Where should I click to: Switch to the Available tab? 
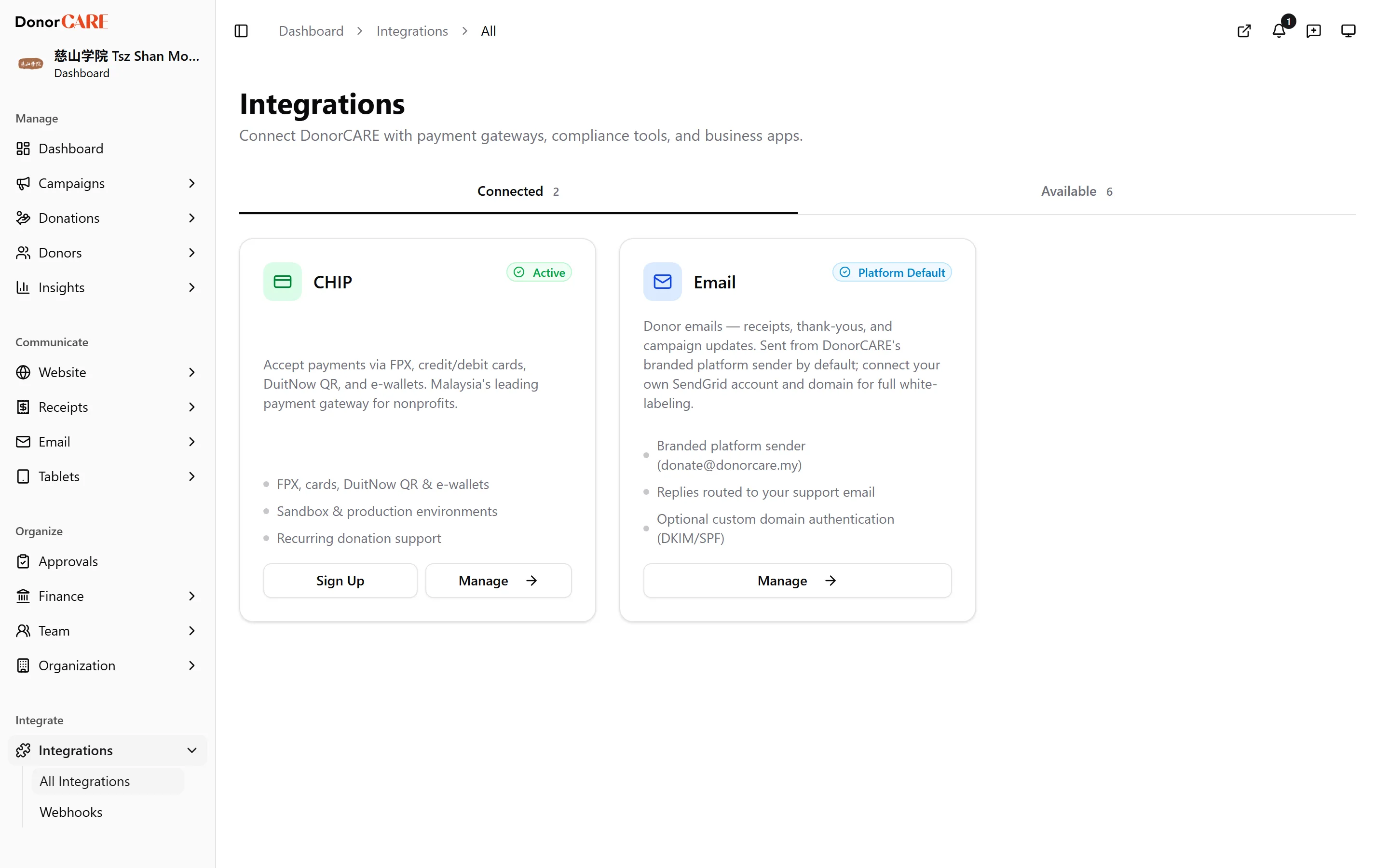pos(1076,191)
